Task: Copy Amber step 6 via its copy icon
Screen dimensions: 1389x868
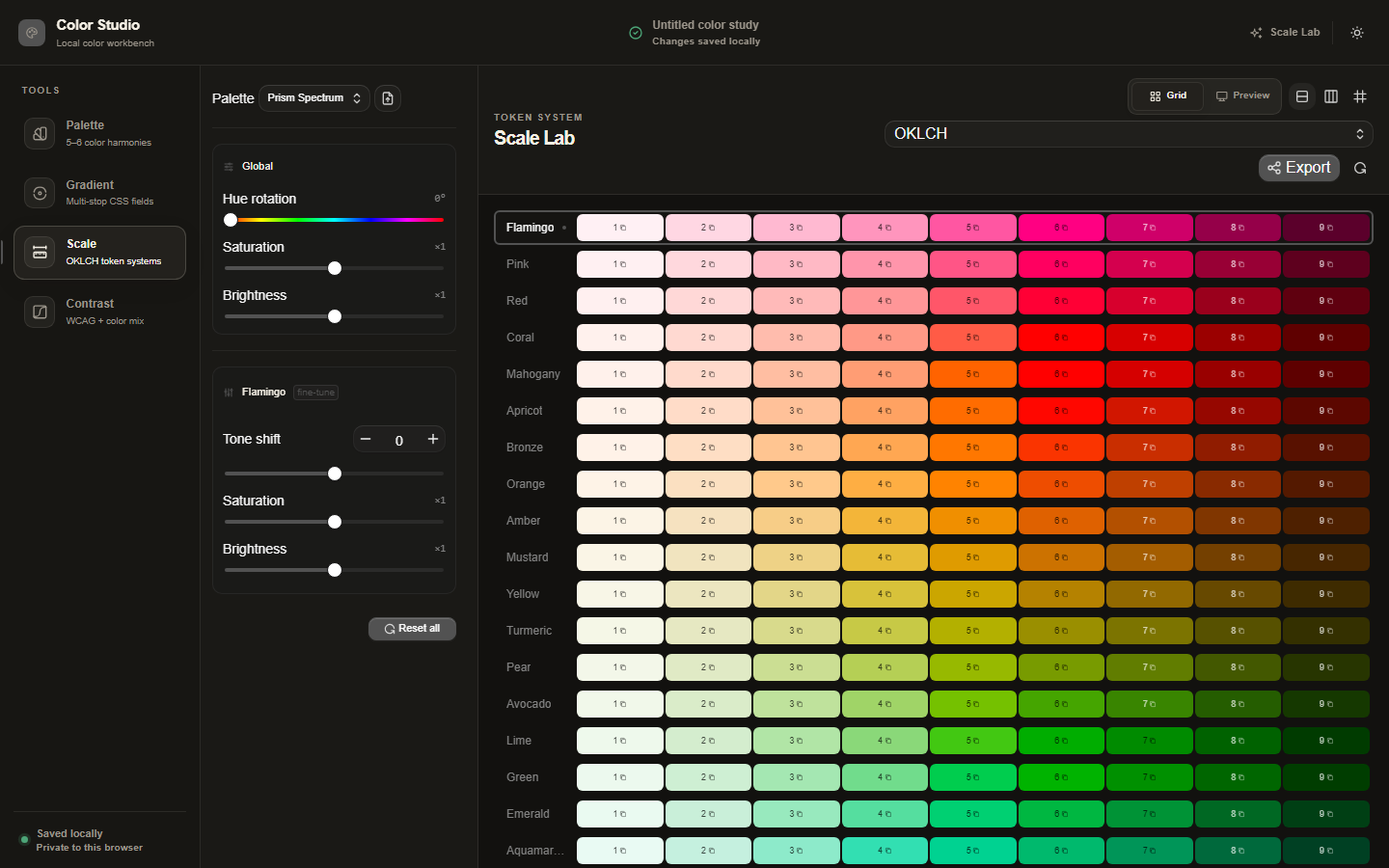Action: click(x=1065, y=521)
